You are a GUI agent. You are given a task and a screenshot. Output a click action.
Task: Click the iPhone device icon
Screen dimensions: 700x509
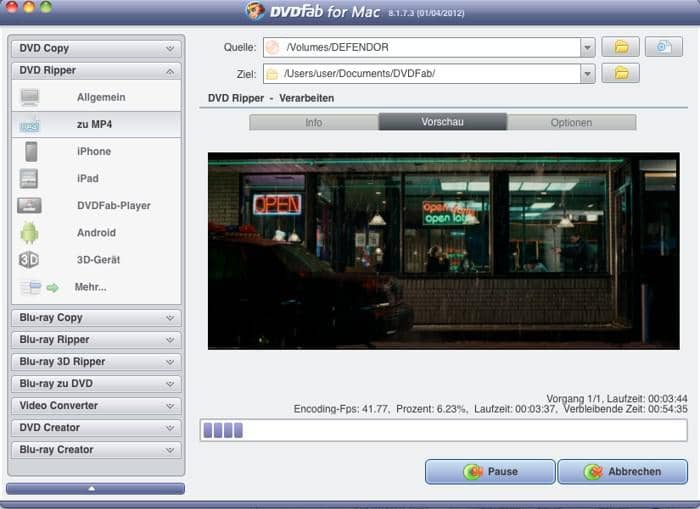click(x=31, y=151)
